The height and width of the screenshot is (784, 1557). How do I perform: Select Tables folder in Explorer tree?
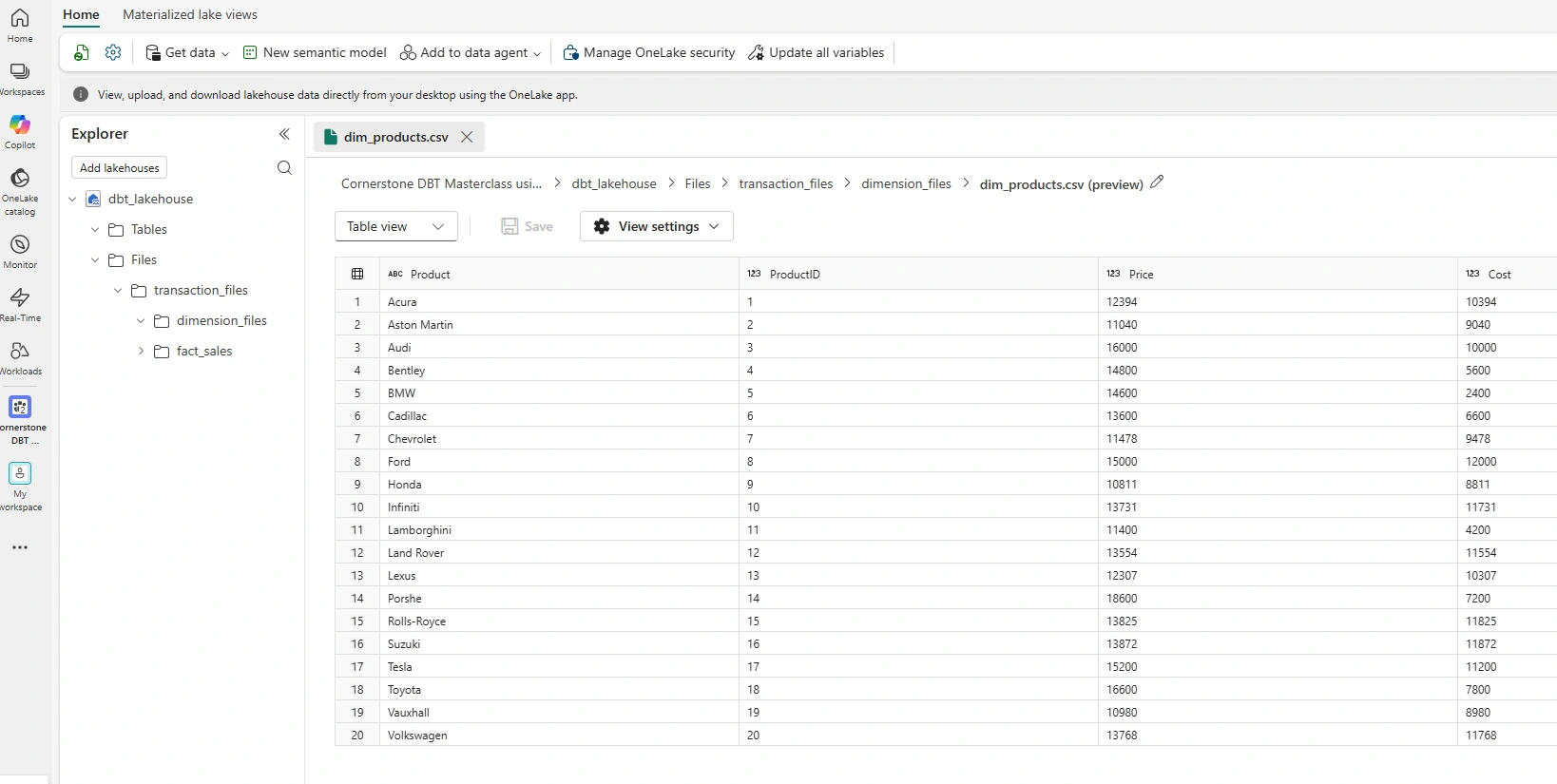149,229
